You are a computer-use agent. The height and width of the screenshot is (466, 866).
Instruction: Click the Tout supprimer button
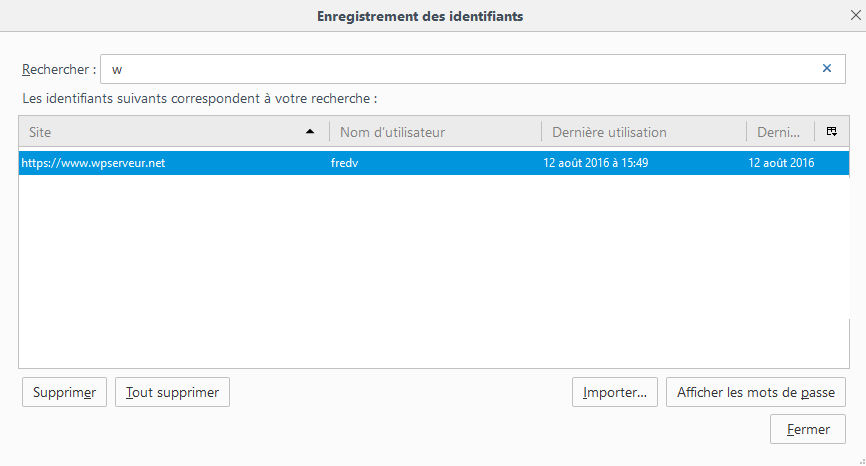click(x=173, y=393)
